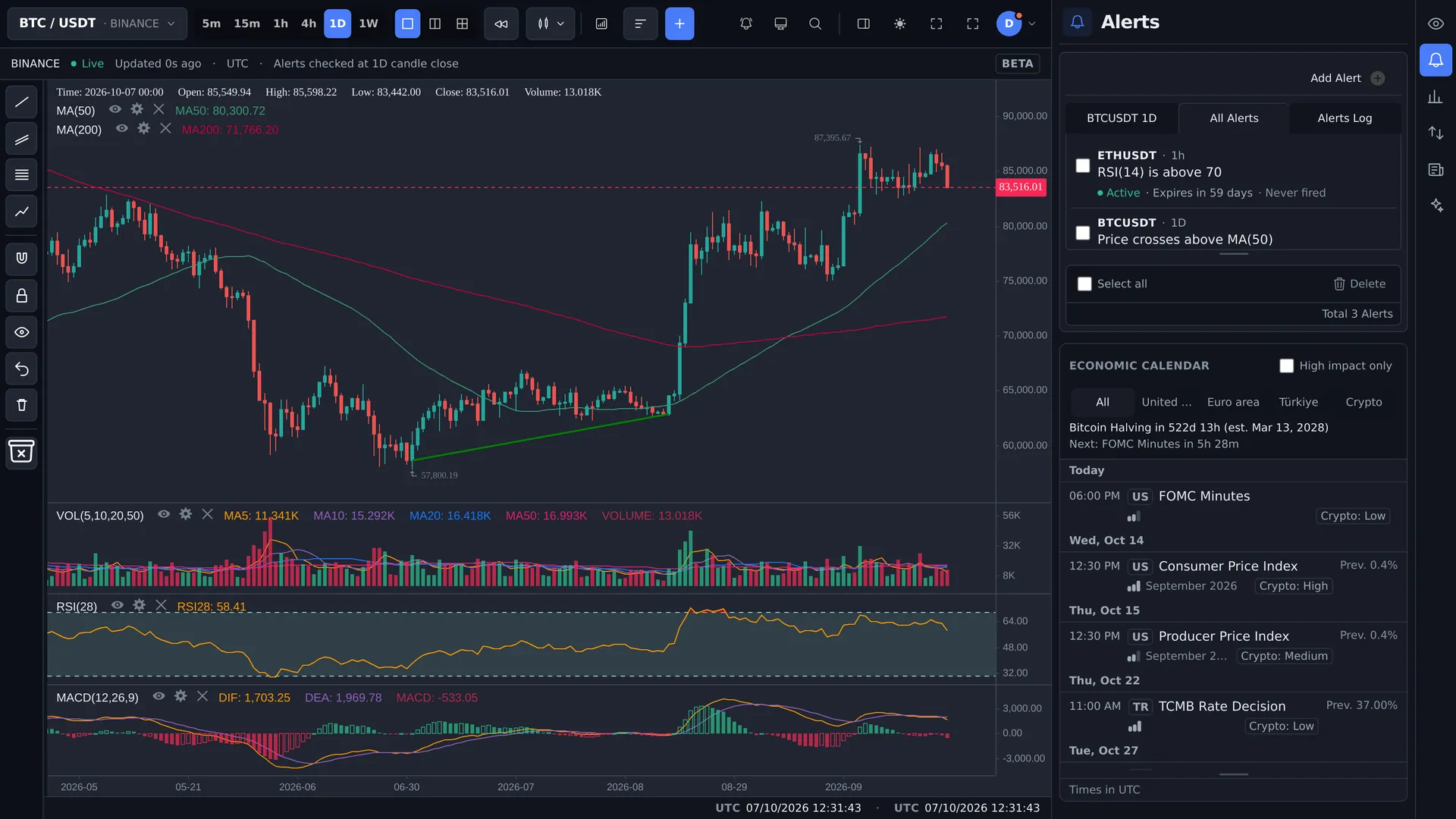The width and height of the screenshot is (1456, 819).
Task: Hide the RSI(28) indicator
Action: tap(118, 605)
